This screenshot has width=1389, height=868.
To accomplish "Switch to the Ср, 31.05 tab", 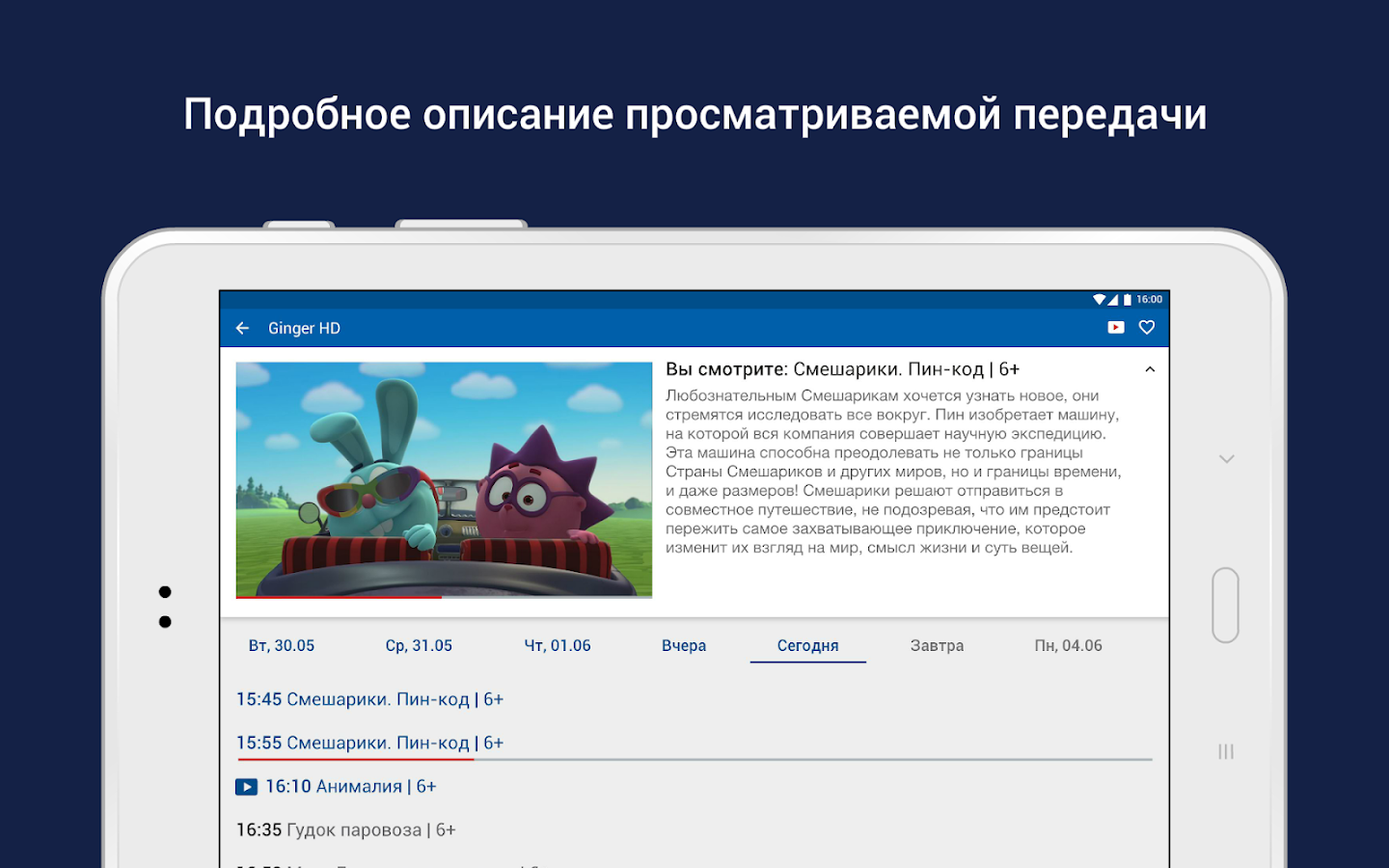I will [x=419, y=645].
